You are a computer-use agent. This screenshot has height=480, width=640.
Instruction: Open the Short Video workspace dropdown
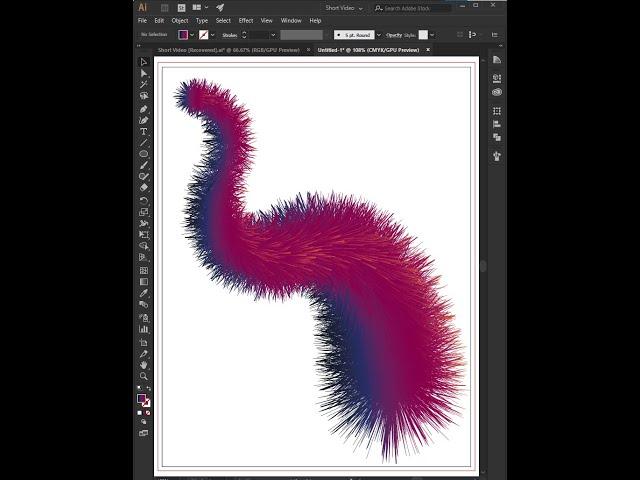pyautogui.click(x=345, y=7)
